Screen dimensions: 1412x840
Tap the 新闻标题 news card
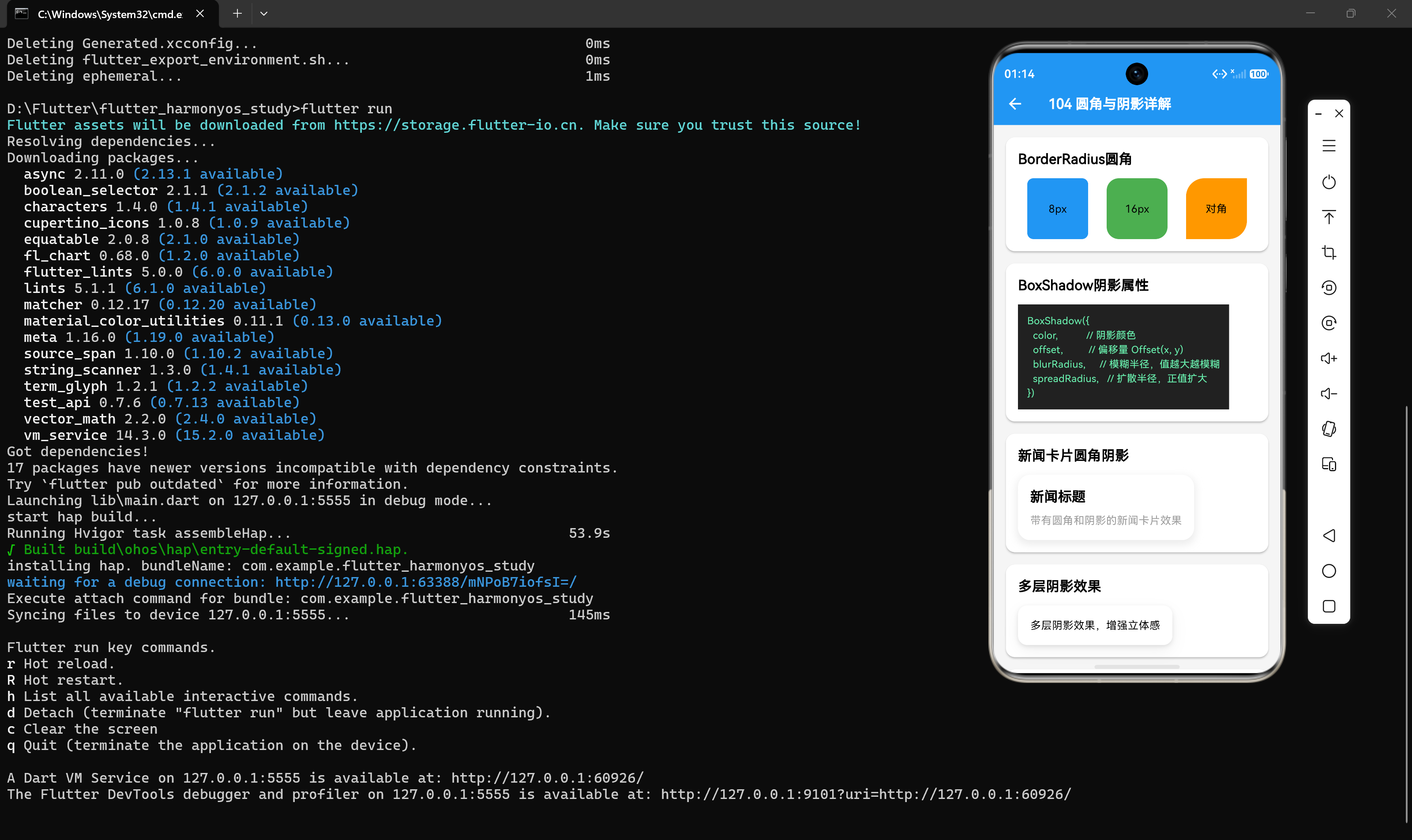[x=1105, y=507]
